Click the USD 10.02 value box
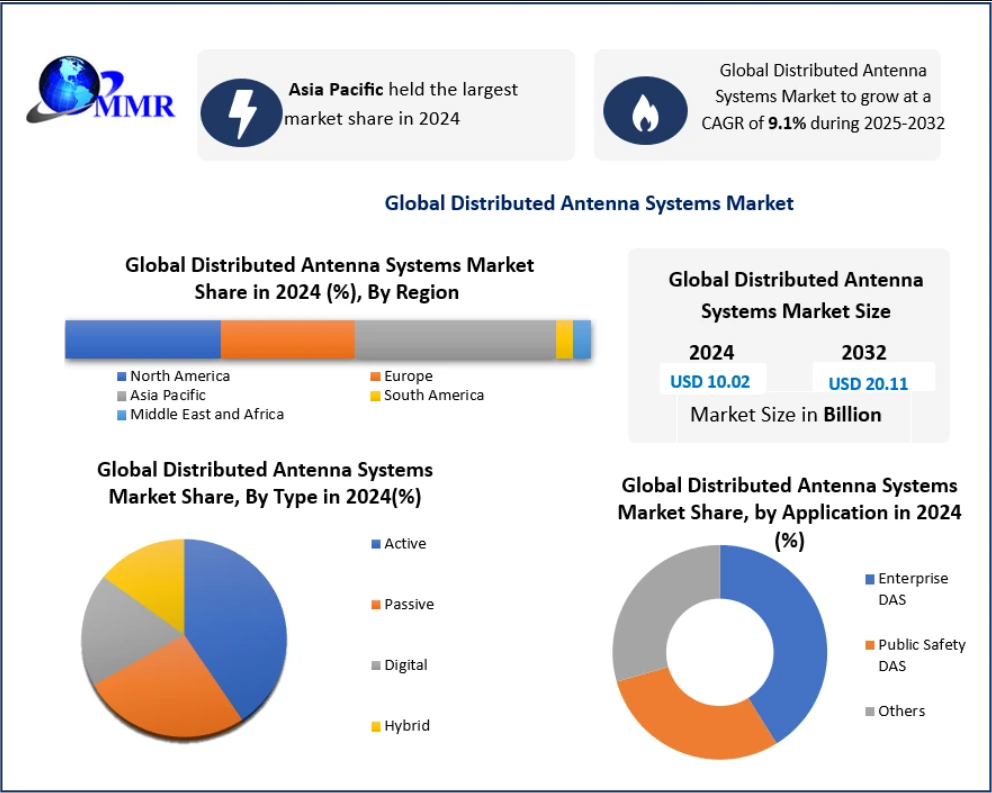 pyautogui.click(x=711, y=381)
